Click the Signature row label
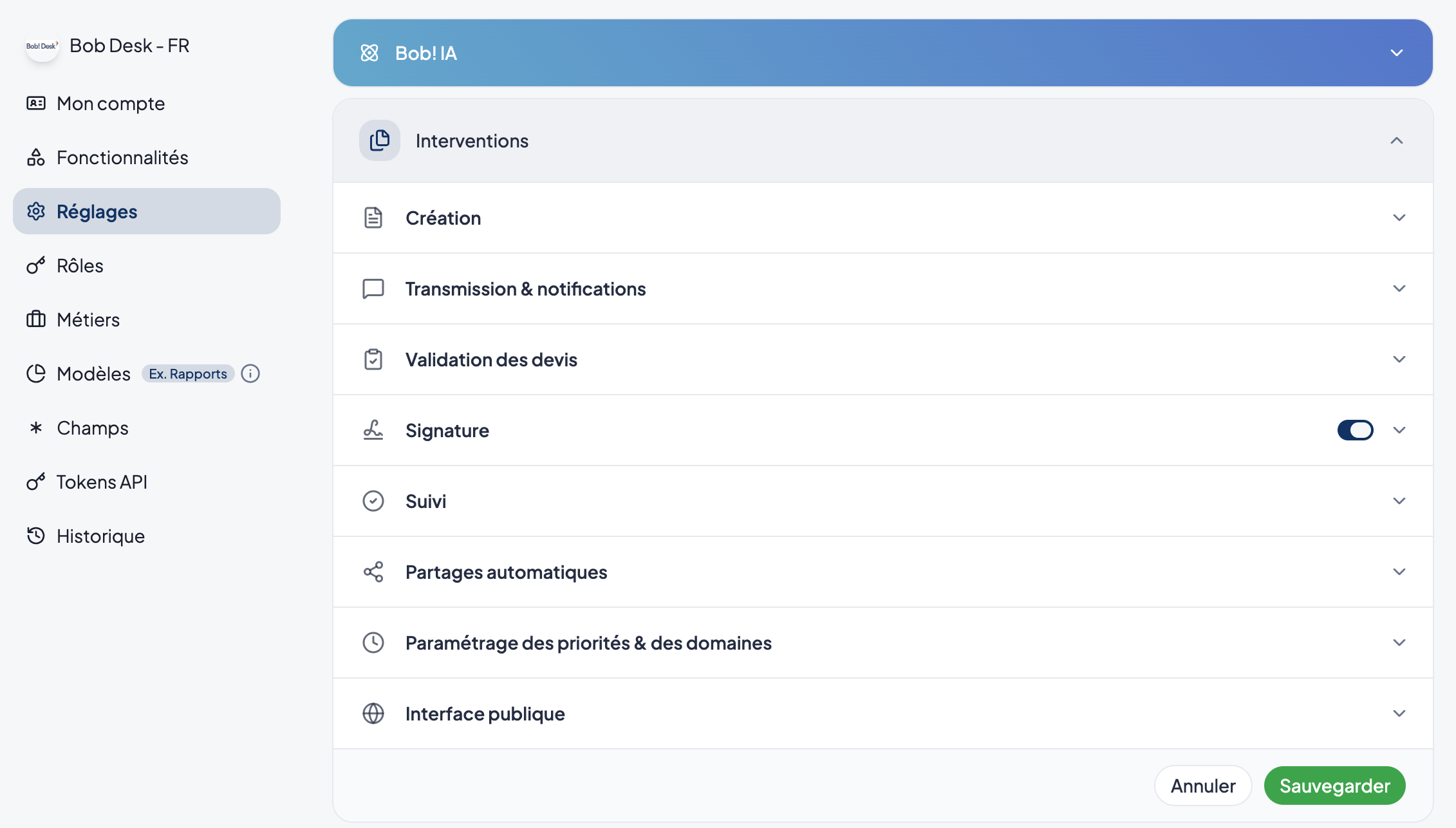This screenshot has height=828, width=1456. (447, 430)
